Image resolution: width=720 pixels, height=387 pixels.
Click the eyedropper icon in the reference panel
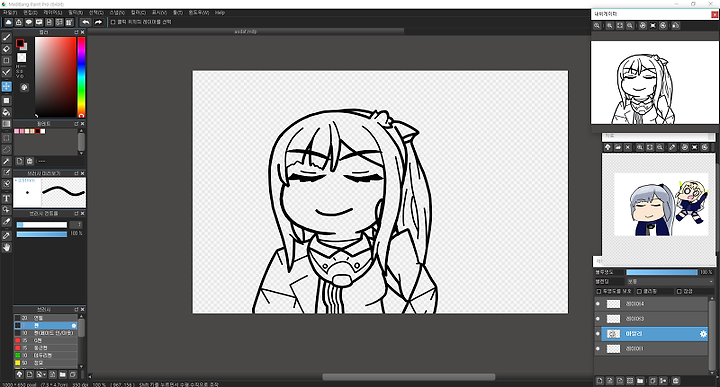[672, 147]
